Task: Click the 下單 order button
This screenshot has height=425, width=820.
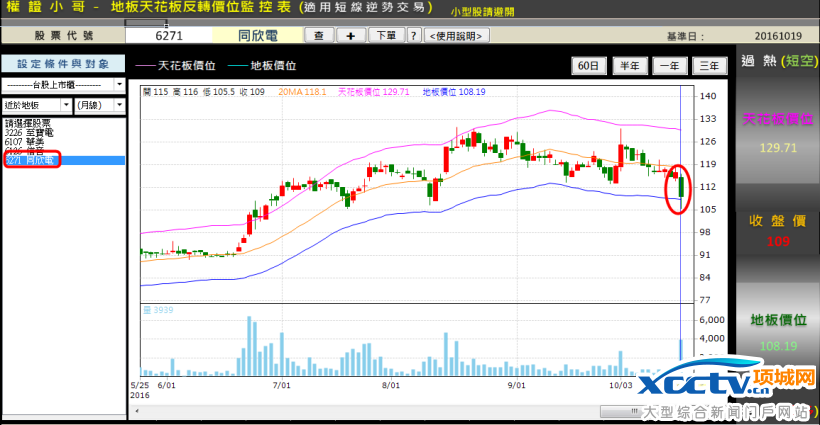Action: click(385, 35)
